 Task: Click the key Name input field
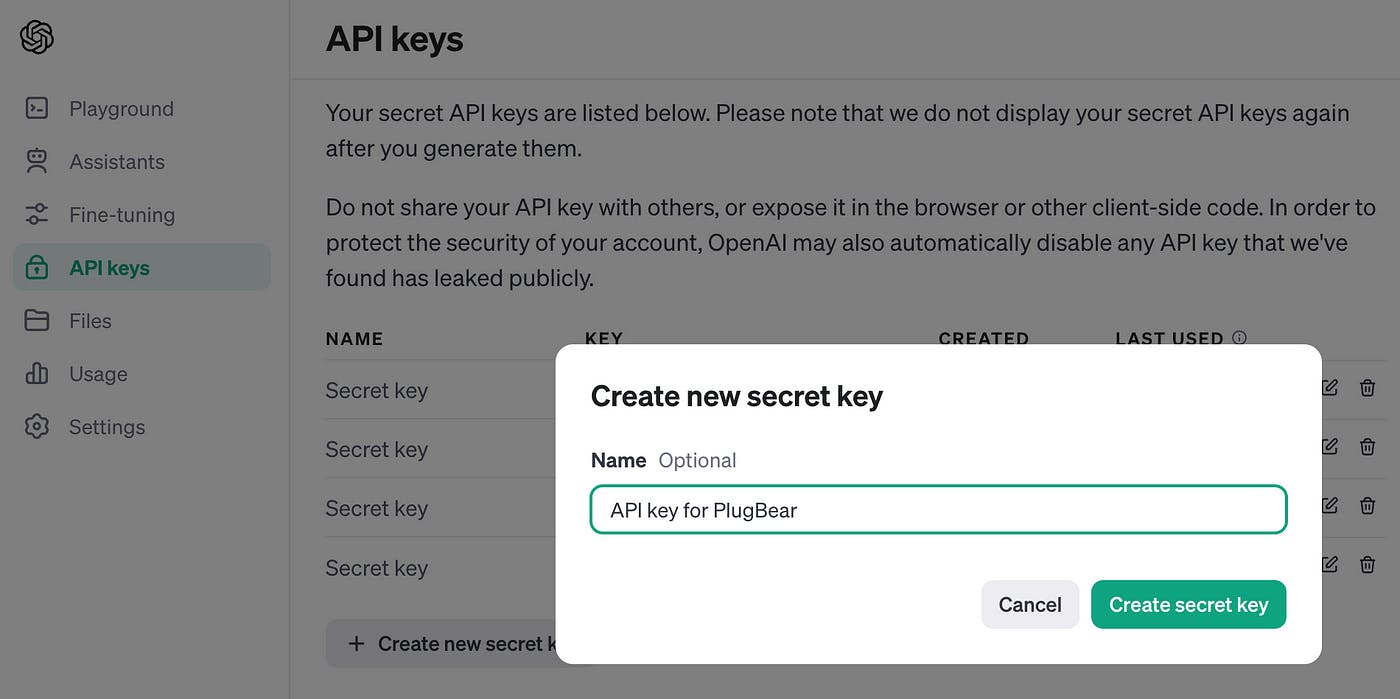pyautogui.click(x=938, y=510)
